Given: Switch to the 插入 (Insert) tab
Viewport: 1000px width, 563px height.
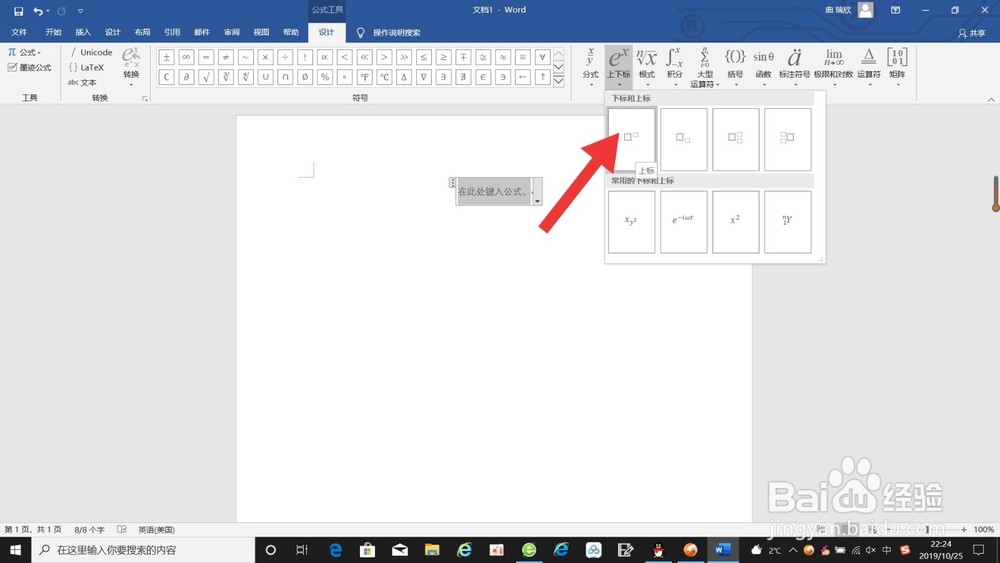Looking at the screenshot, I should (83, 33).
